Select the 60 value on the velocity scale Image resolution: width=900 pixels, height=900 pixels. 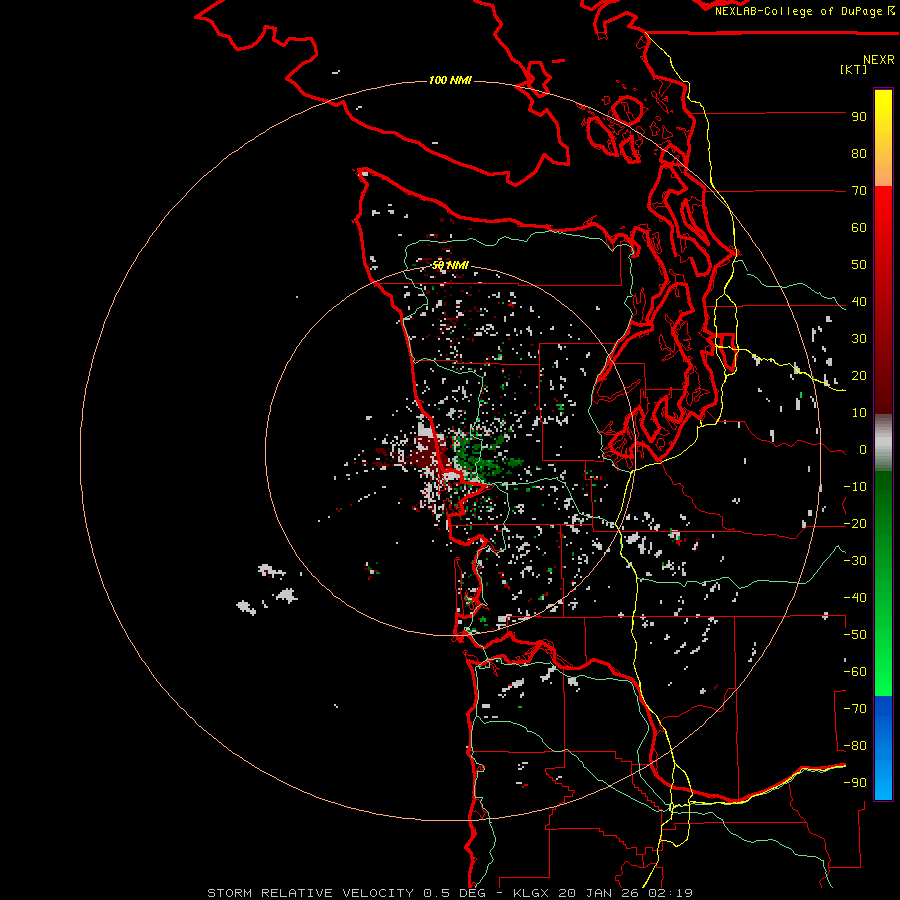tap(859, 228)
